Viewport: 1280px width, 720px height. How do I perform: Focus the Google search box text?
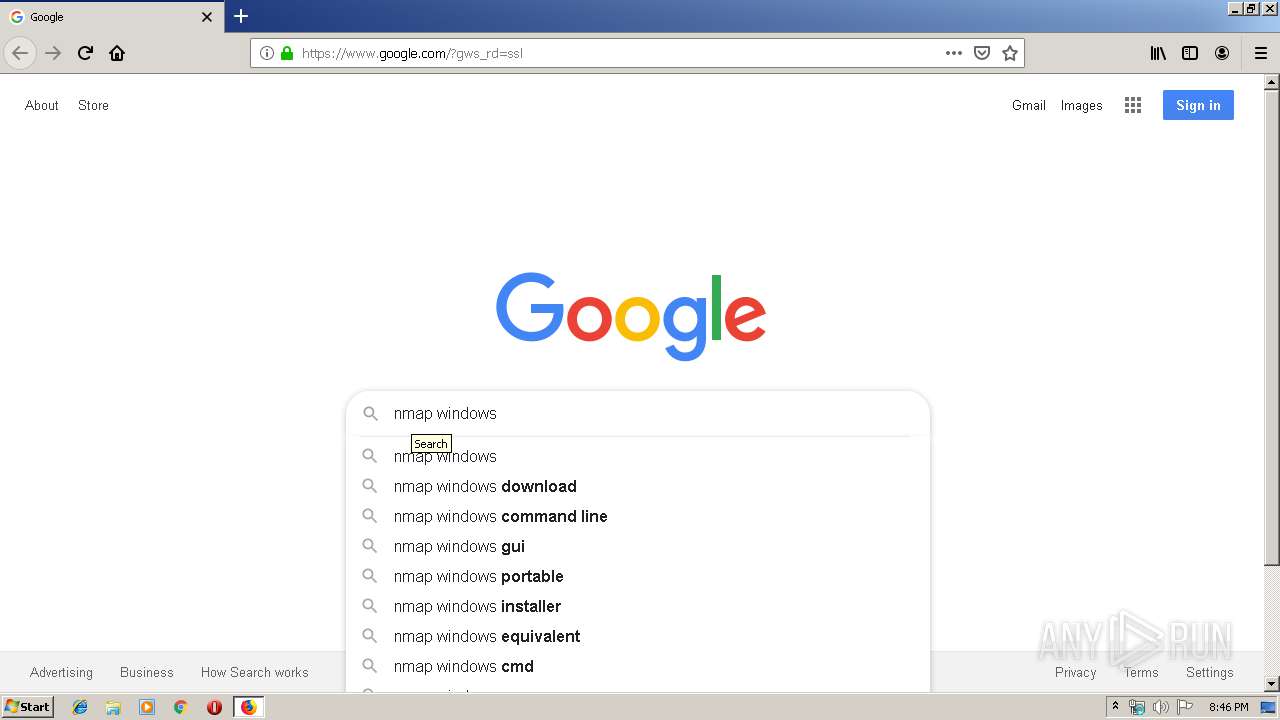coord(650,413)
